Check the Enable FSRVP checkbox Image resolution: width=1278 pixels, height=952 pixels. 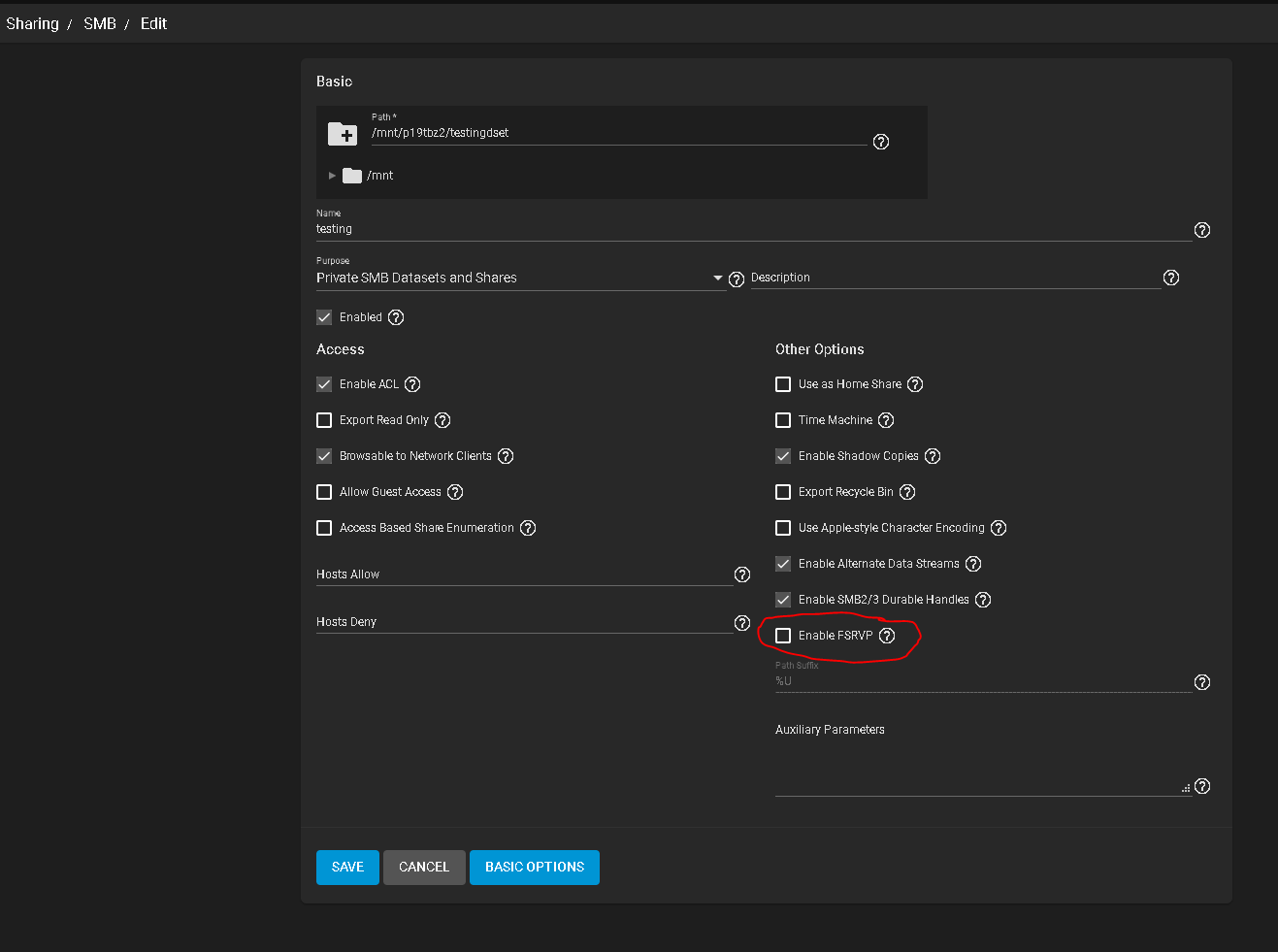click(783, 636)
